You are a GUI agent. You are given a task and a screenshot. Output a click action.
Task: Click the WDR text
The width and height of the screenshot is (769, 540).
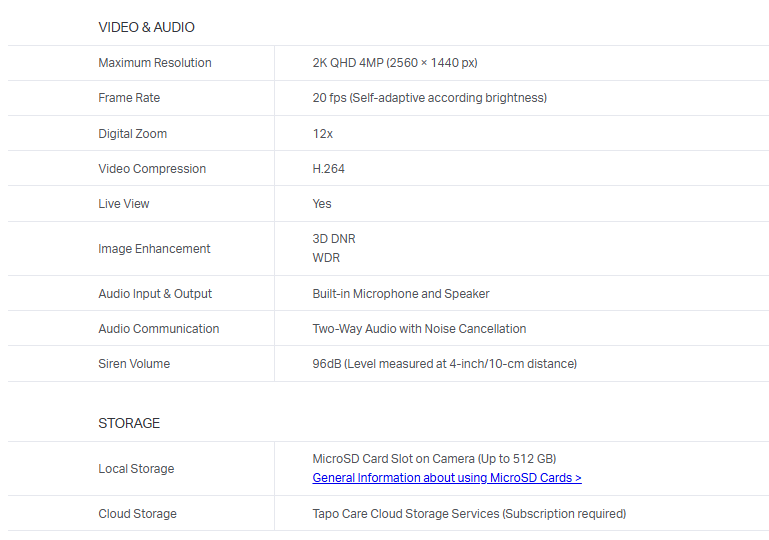tap(326, 258)
